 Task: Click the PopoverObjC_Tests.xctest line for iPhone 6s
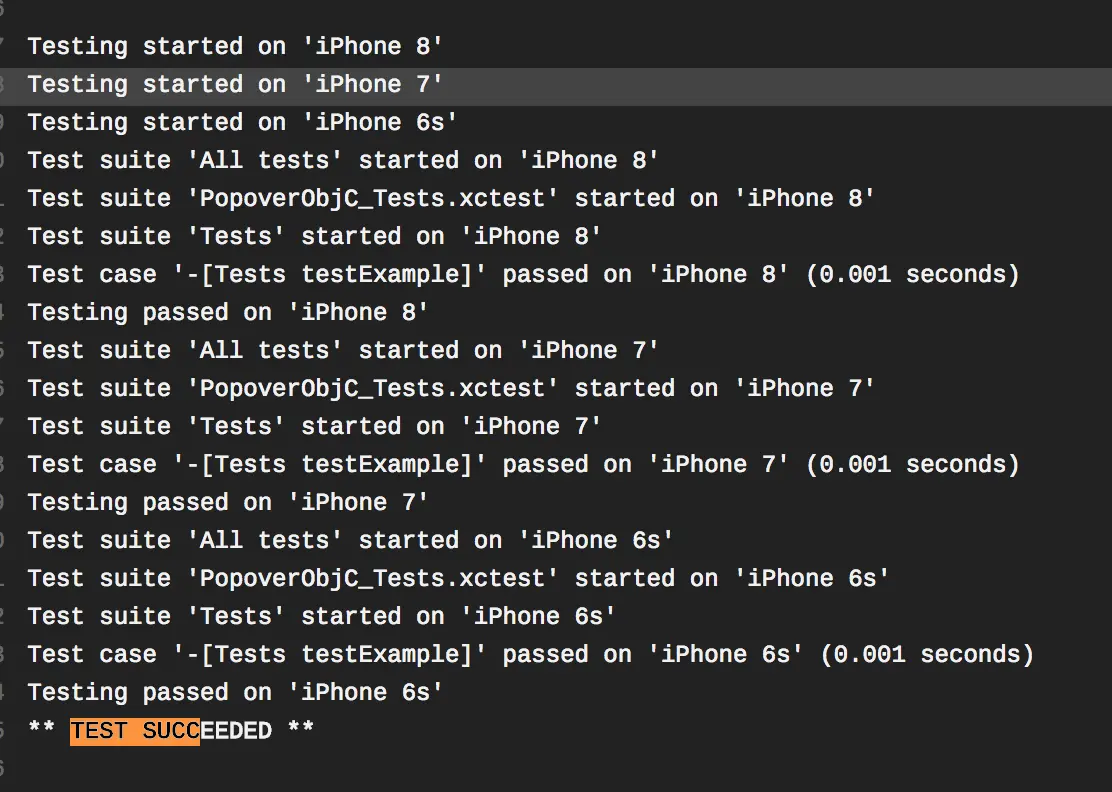pyautogui.click(x=458, y=579)
